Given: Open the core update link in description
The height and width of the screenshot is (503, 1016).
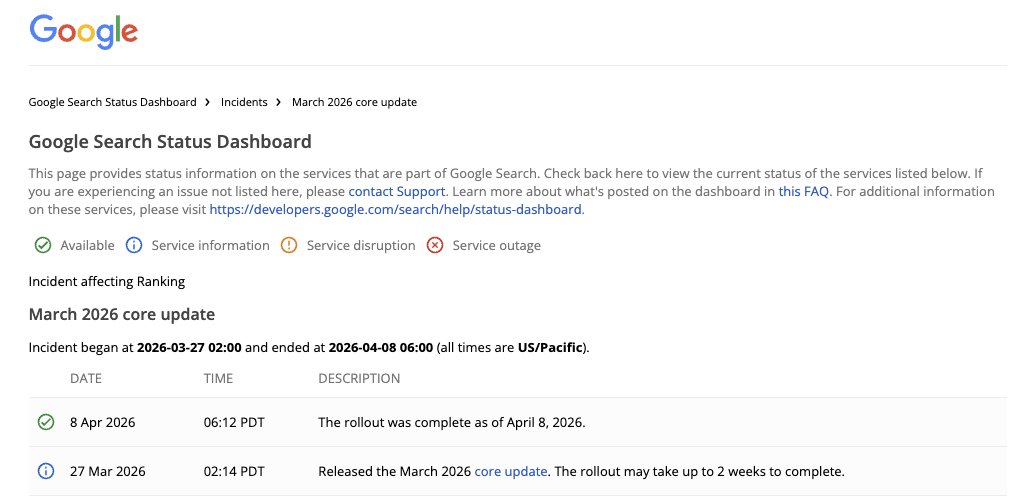Looking at the screenshot, I should [511, 472].
